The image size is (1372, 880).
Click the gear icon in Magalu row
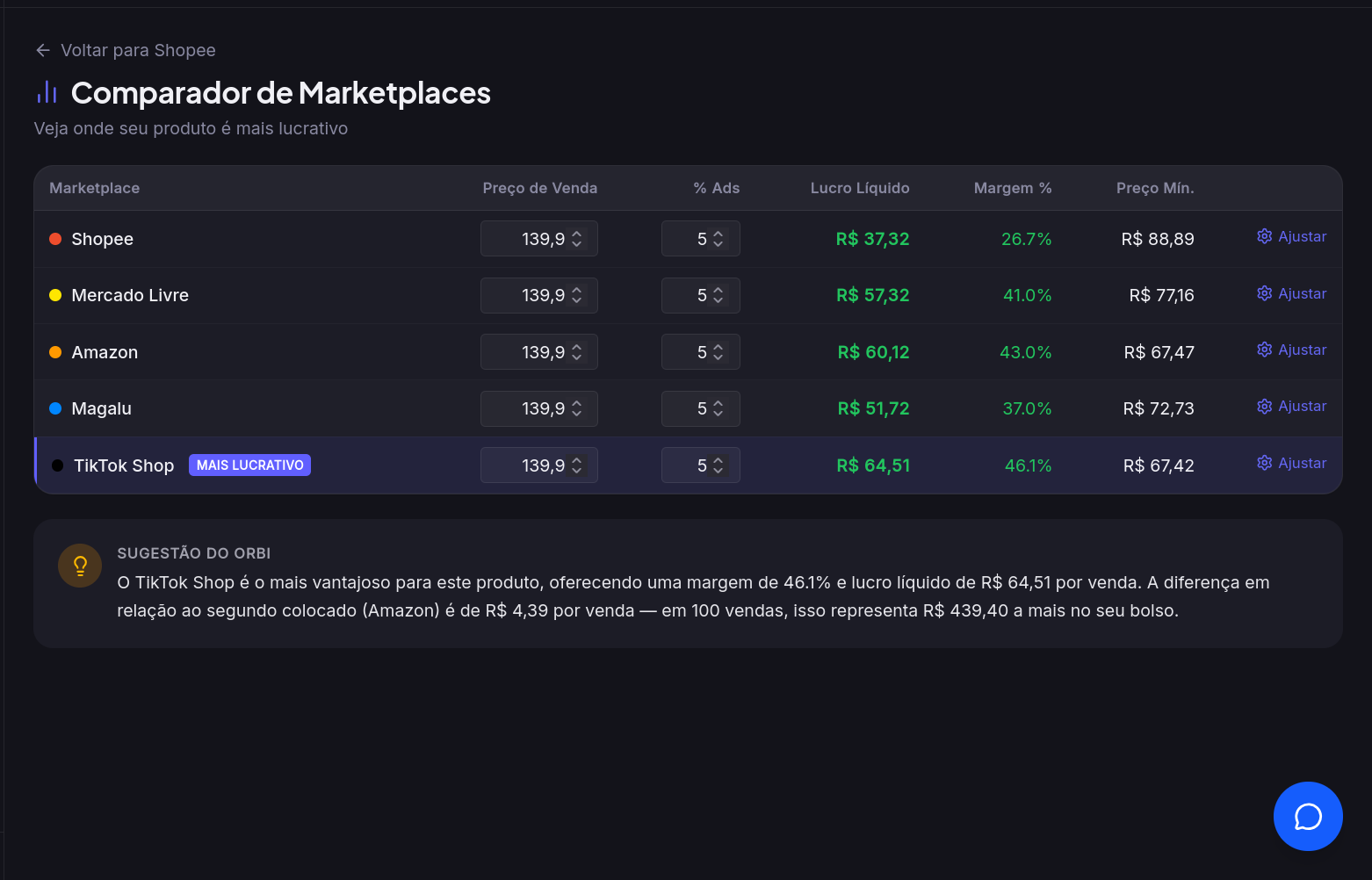click(x=1264, y=406)
